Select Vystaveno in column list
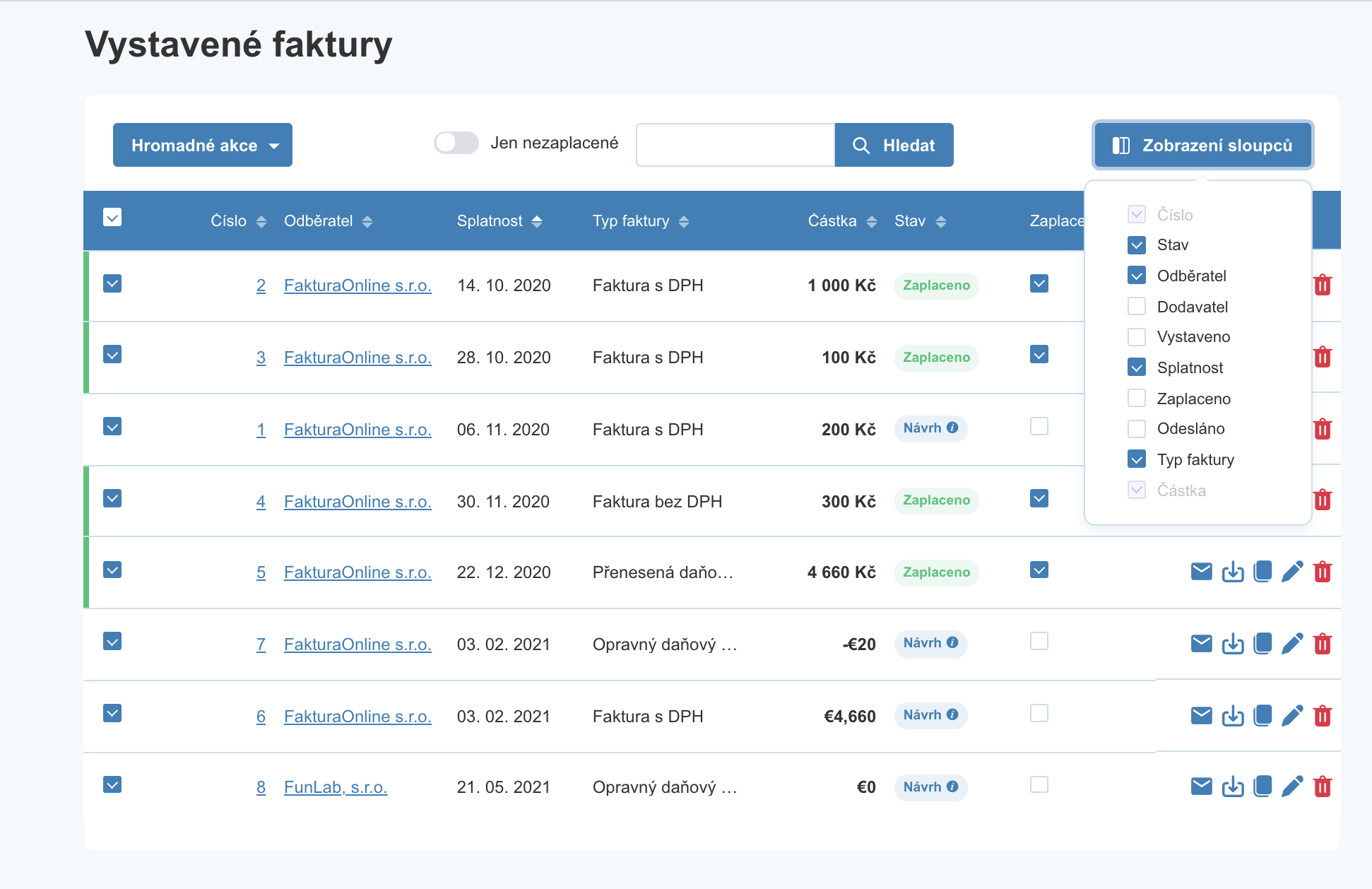This screenshot has height=889, width=1372. tap(1137, 337)
